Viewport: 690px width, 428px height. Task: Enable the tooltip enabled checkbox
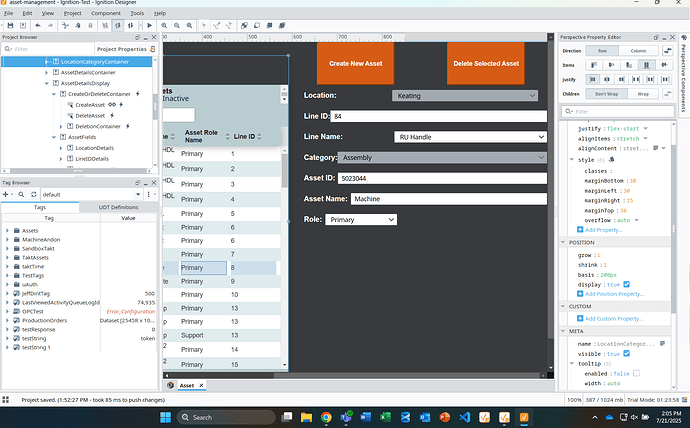636,373
